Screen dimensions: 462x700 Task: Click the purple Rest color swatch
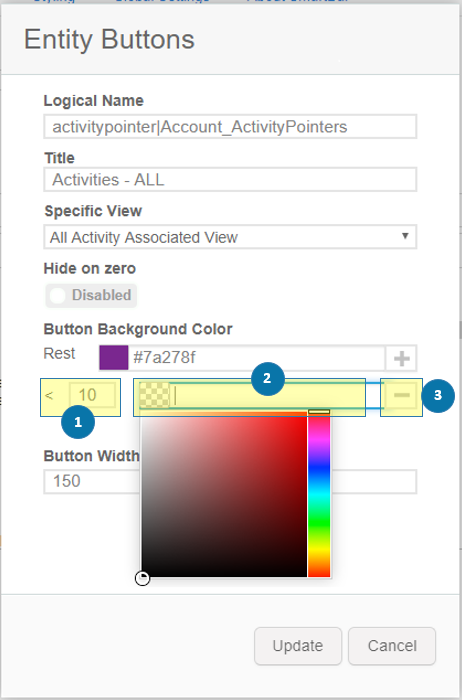pyautogui.click(x=113, y=358)
